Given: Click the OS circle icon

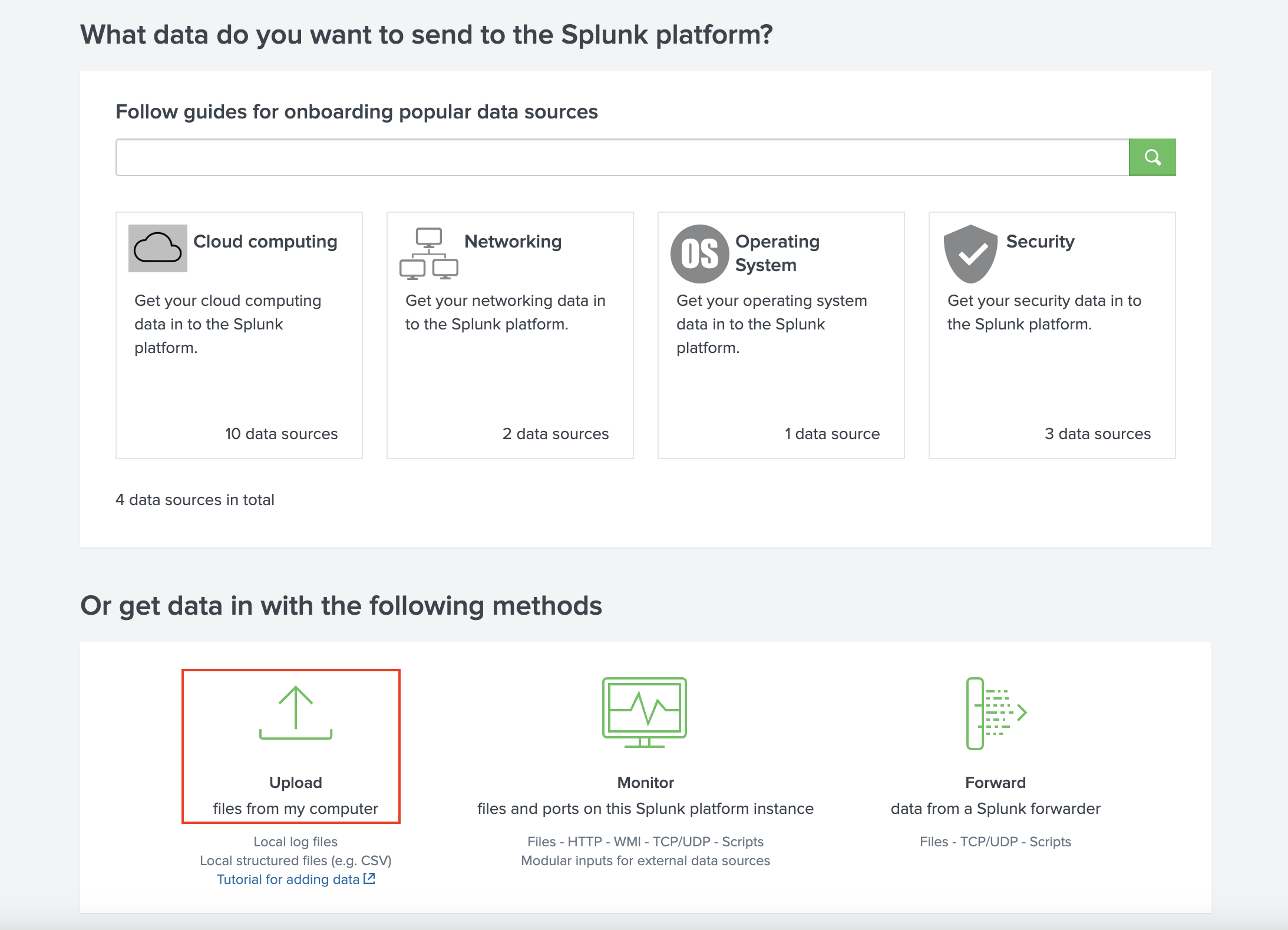Looking at the screenshot, I should pyautogui.click(x=700, y=253).
